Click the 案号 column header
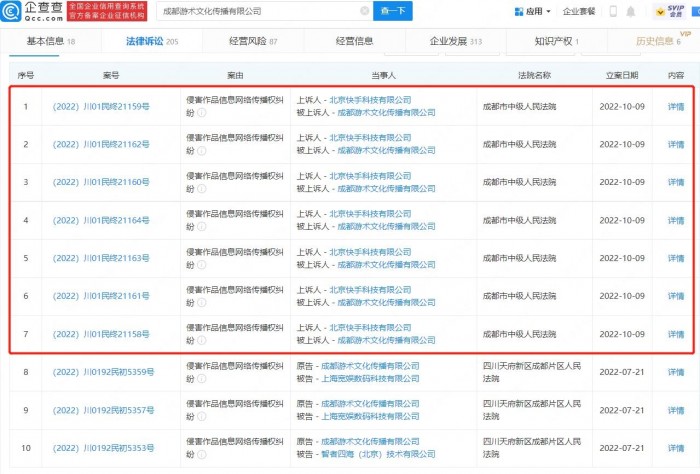Screen dimensions: 700x474 (111, 75)
